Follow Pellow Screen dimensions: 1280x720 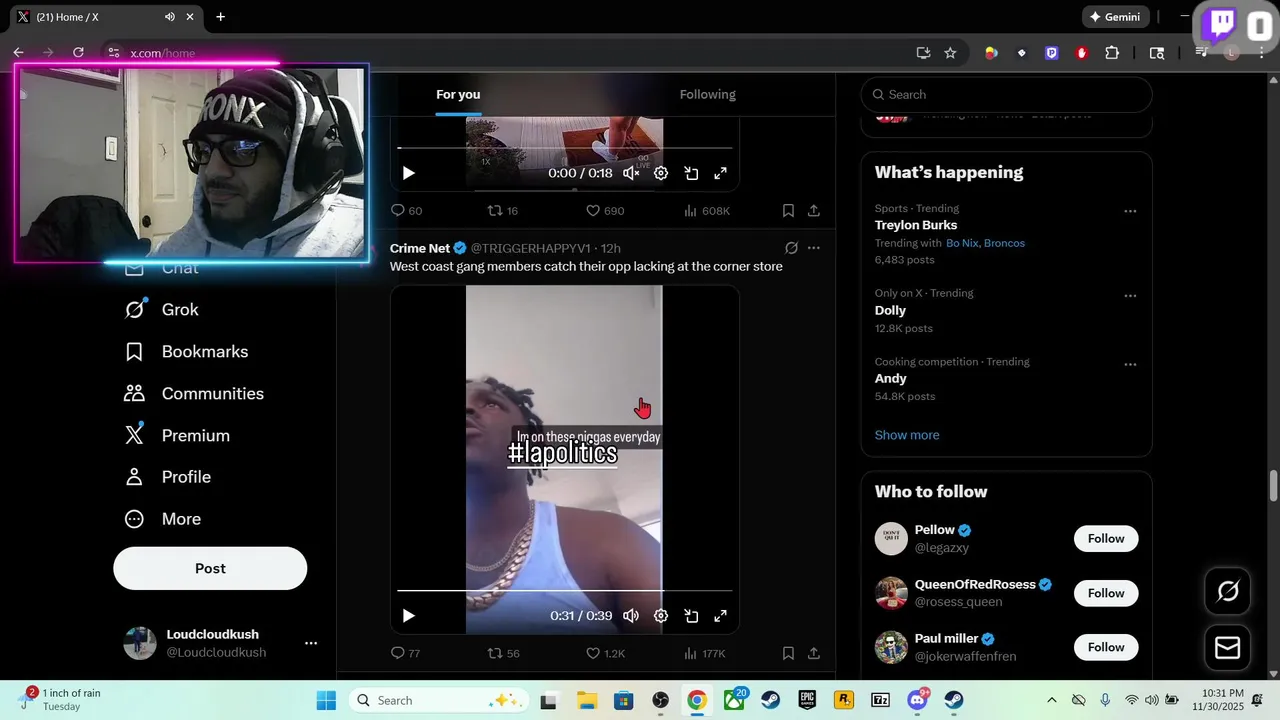click(x=1106, y=538)
